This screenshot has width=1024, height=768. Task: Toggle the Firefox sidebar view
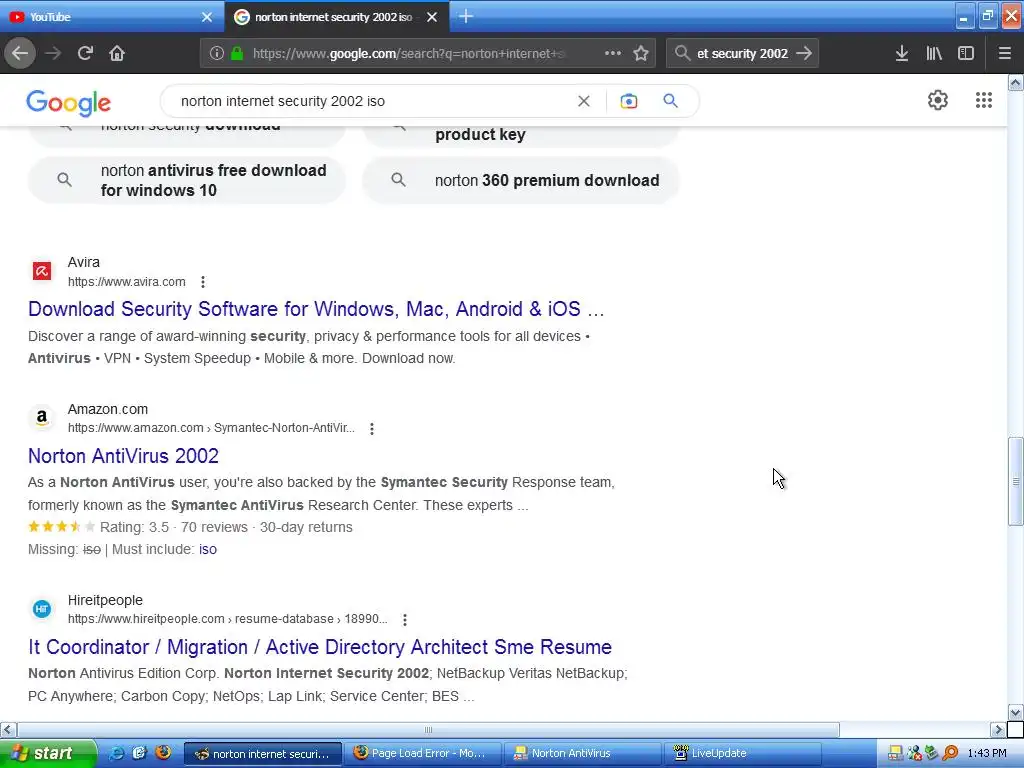[x=966, y=54]
